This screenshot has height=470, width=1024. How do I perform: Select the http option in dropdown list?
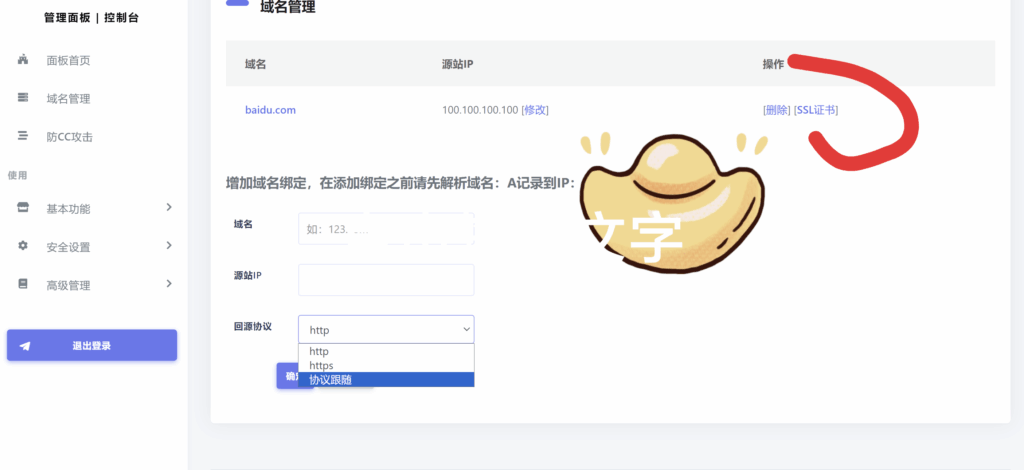[x=386, y=351]
